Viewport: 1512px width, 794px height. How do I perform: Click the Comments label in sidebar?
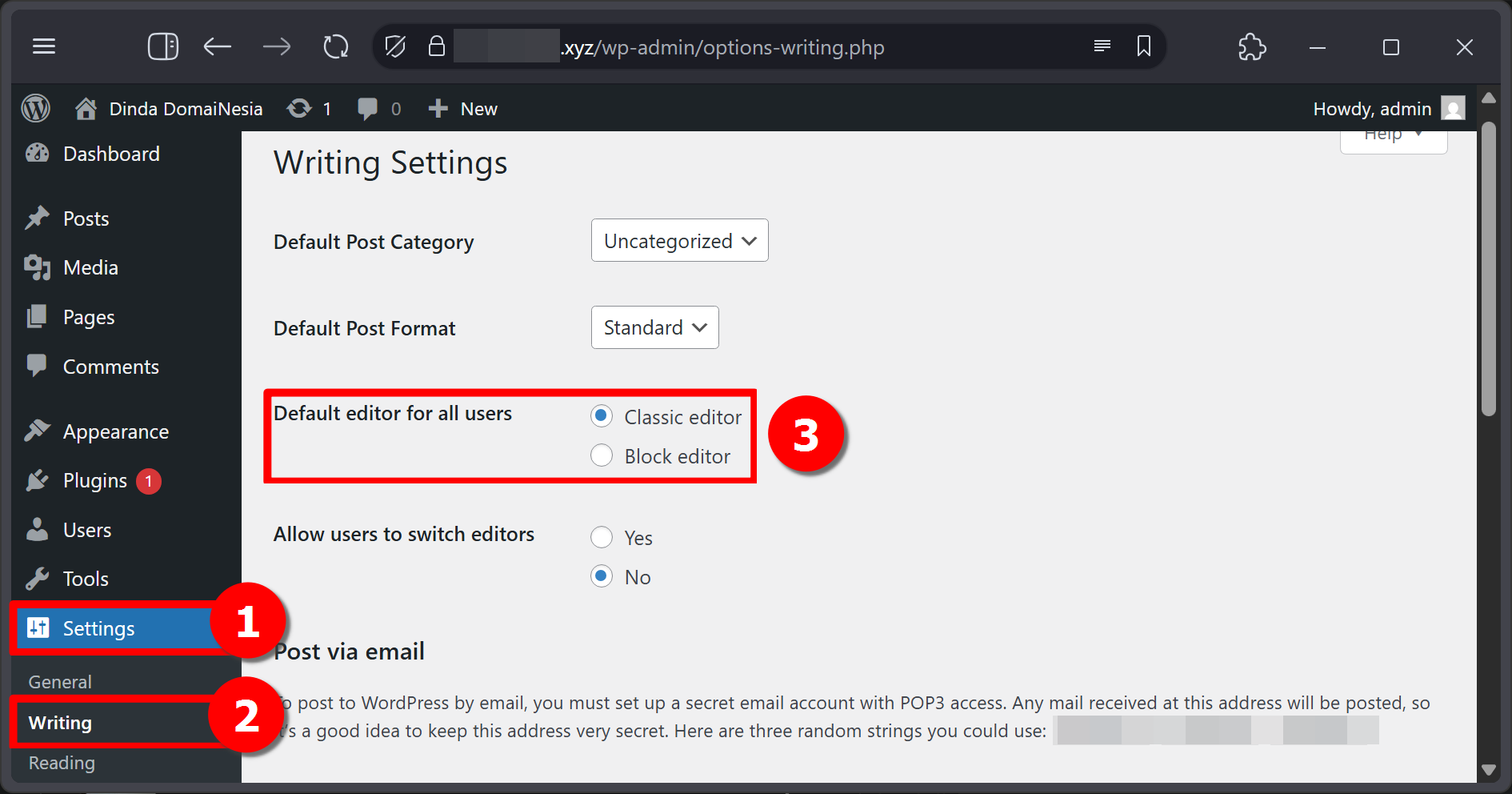tap(111, 367)
